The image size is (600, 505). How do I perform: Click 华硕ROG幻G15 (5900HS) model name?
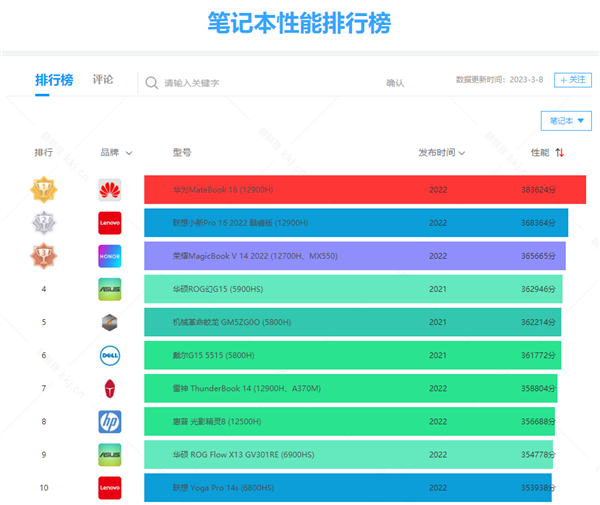pyautogui.click(x=218, y=289)
